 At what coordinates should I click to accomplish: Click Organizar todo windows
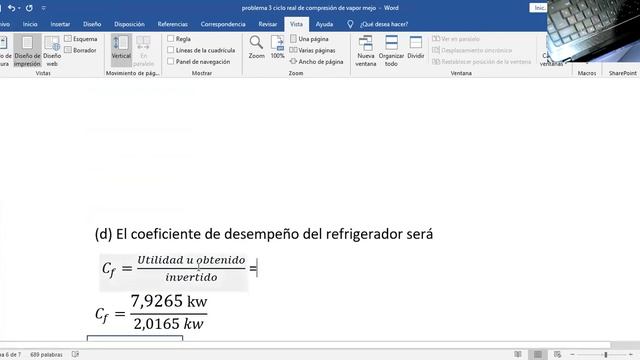coord(391,51)
